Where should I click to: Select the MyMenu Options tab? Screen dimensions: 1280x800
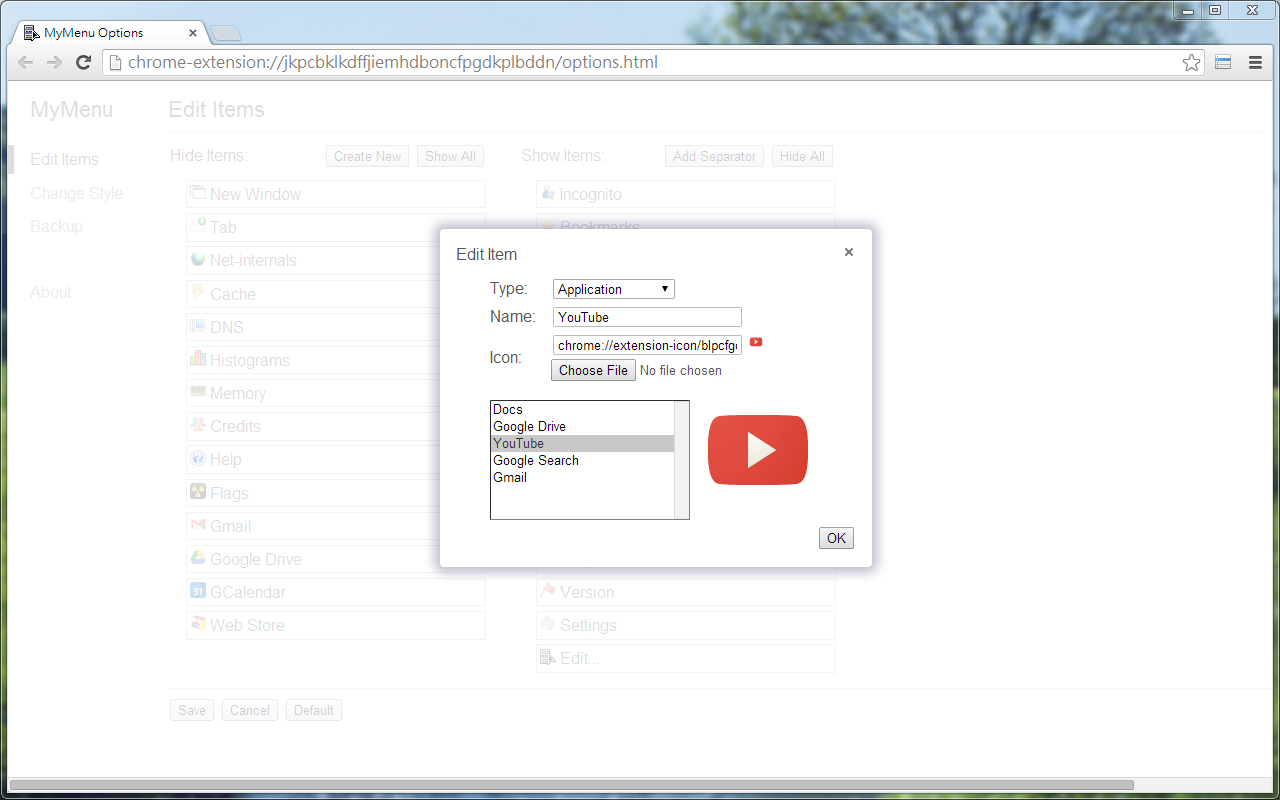pyautogui.click(x=110, y=33)
